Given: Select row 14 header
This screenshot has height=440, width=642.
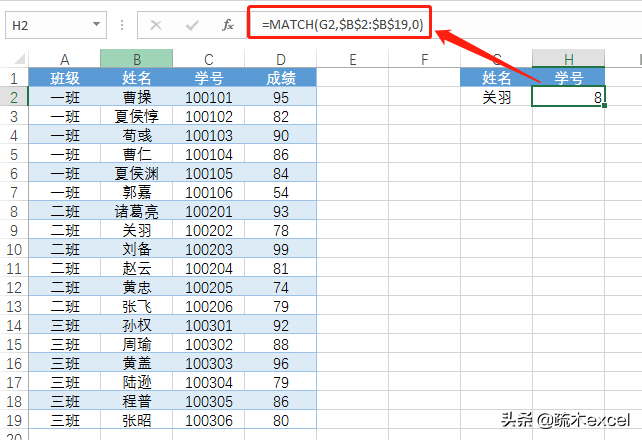Looking at the screenshot, I should (x=14, y=325).
